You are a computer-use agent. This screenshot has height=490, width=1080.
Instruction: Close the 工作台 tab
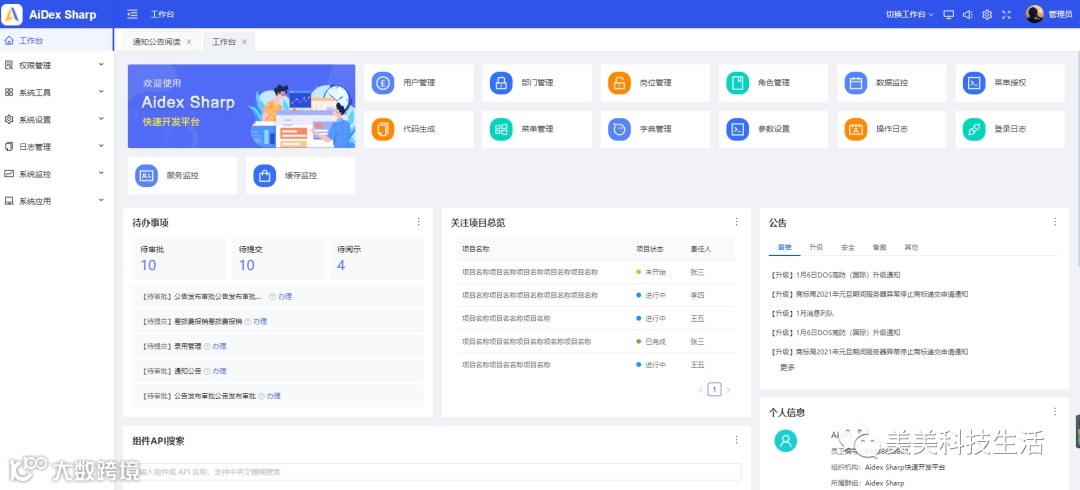coord(244,42)
